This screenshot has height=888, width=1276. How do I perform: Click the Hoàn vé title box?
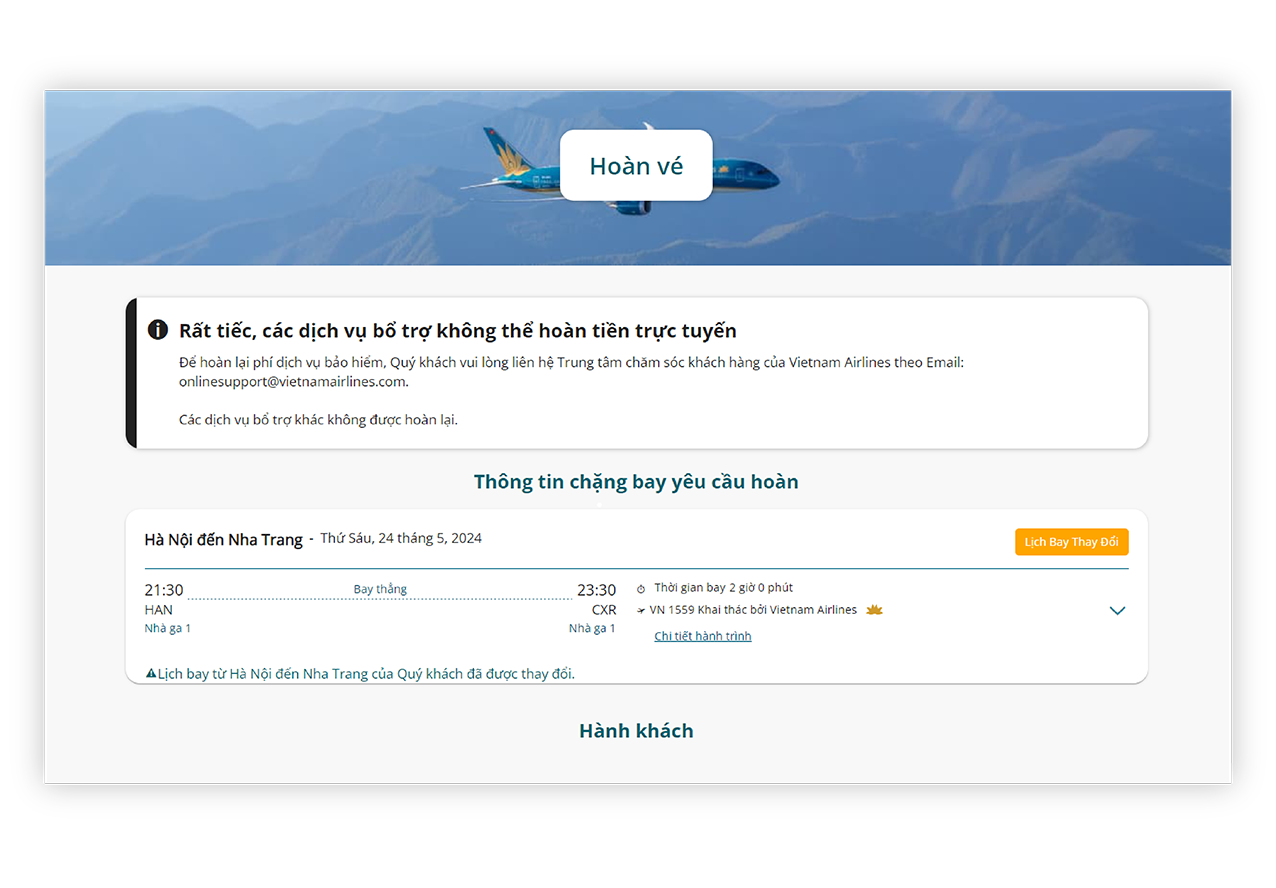pyautogui.click(x=636, y=166)
